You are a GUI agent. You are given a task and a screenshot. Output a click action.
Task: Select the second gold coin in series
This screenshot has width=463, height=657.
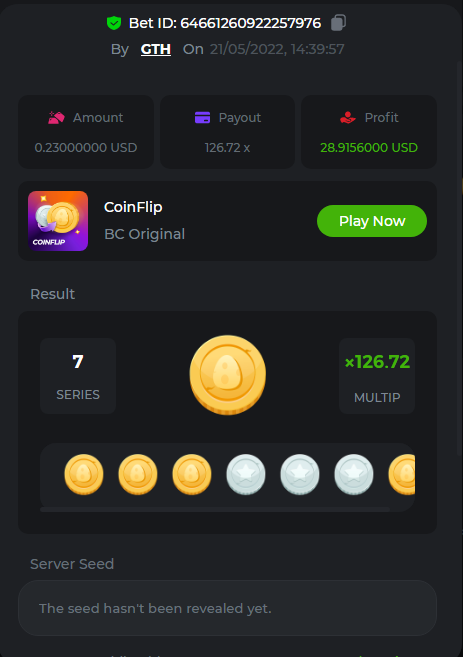(x=138, y=474)
